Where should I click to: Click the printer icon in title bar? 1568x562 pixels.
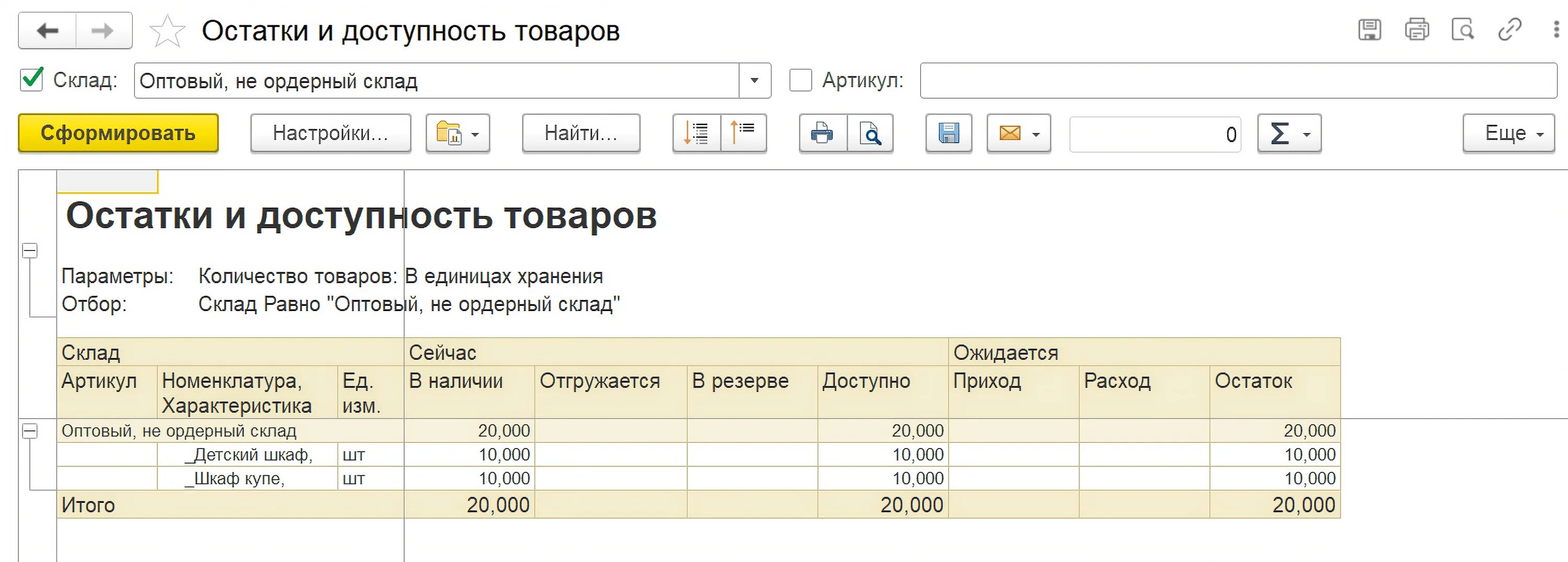1416,30
